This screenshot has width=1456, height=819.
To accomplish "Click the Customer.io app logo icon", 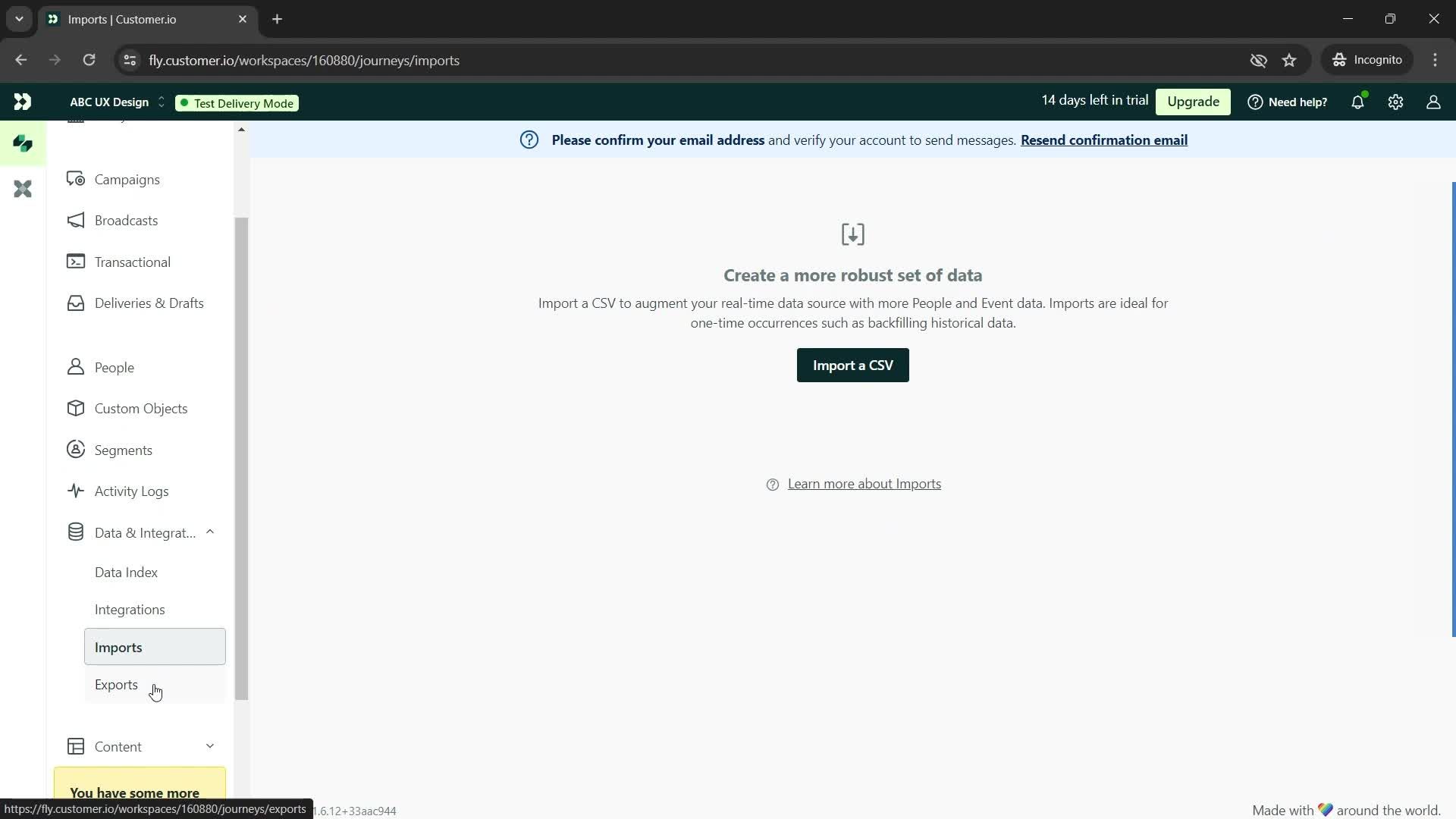I will (x=22, y=102).
